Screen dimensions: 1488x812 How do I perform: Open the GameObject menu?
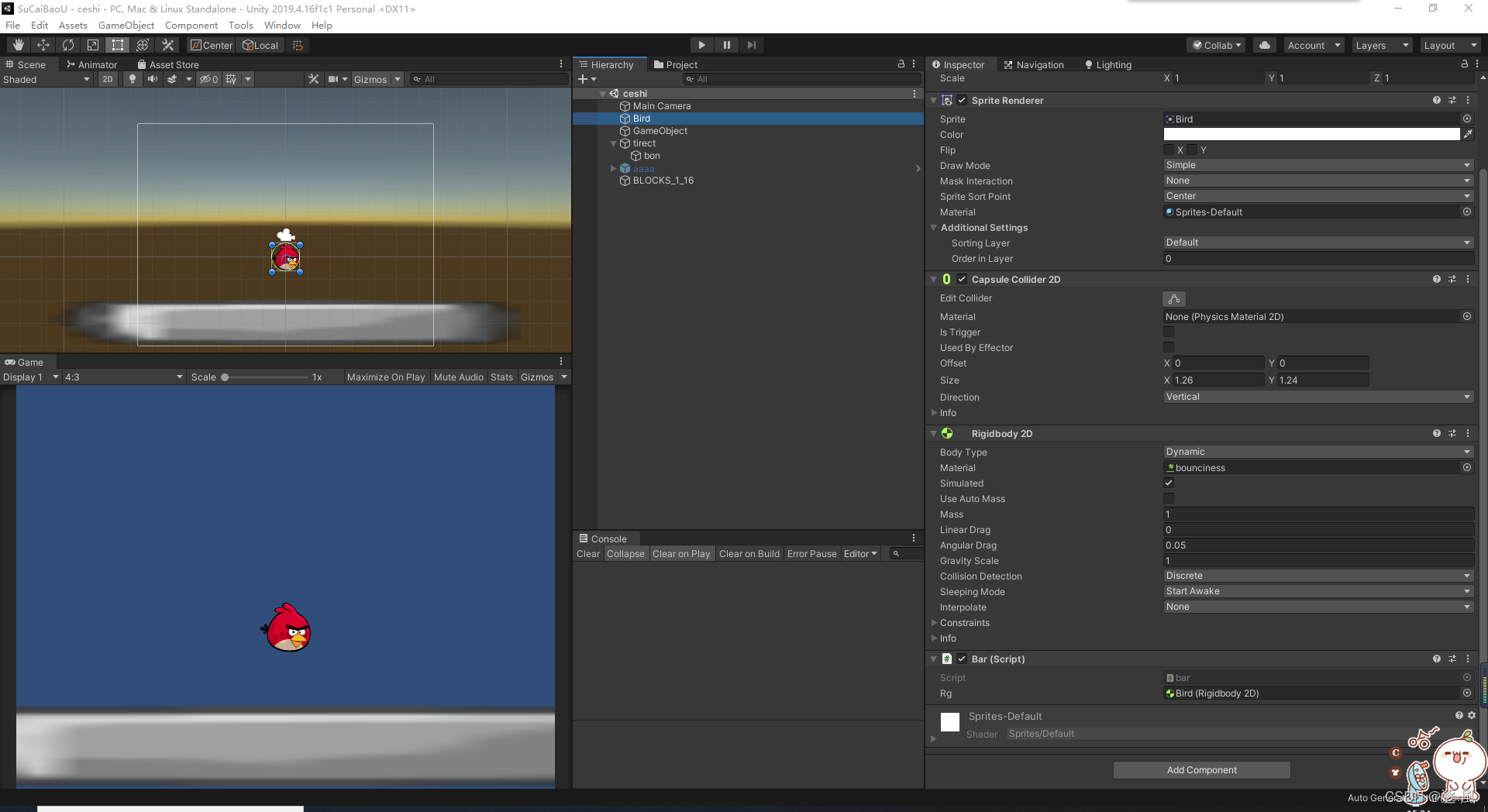(126, 25)
